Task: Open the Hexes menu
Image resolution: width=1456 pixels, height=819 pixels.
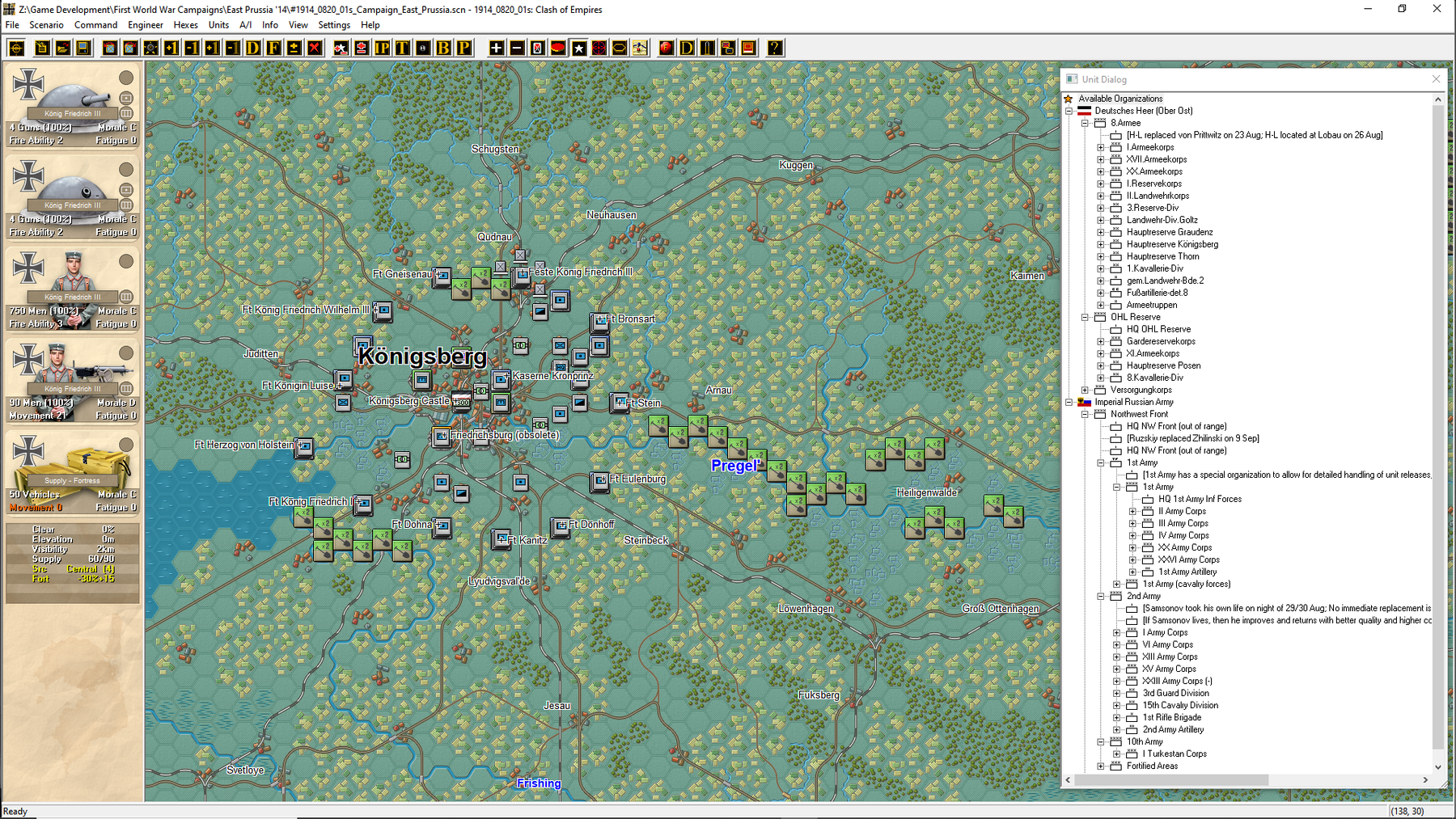Action: pyautogui.click(x=185, y=25)
